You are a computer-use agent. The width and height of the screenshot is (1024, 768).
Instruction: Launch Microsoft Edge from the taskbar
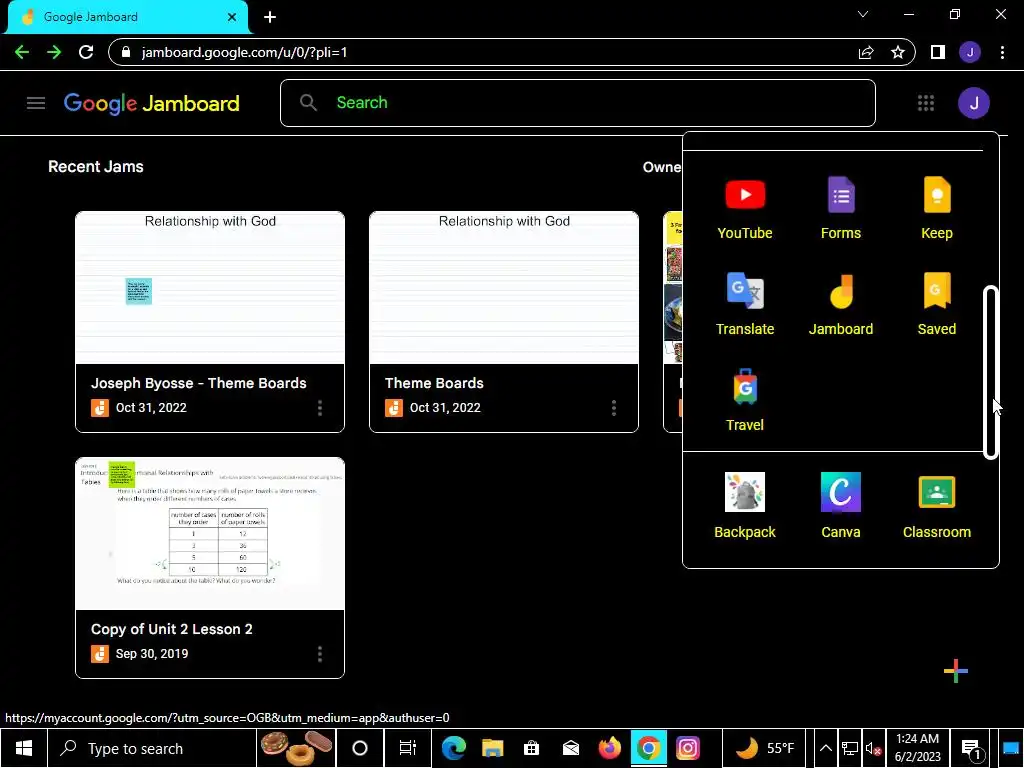[x=453, y=748]
